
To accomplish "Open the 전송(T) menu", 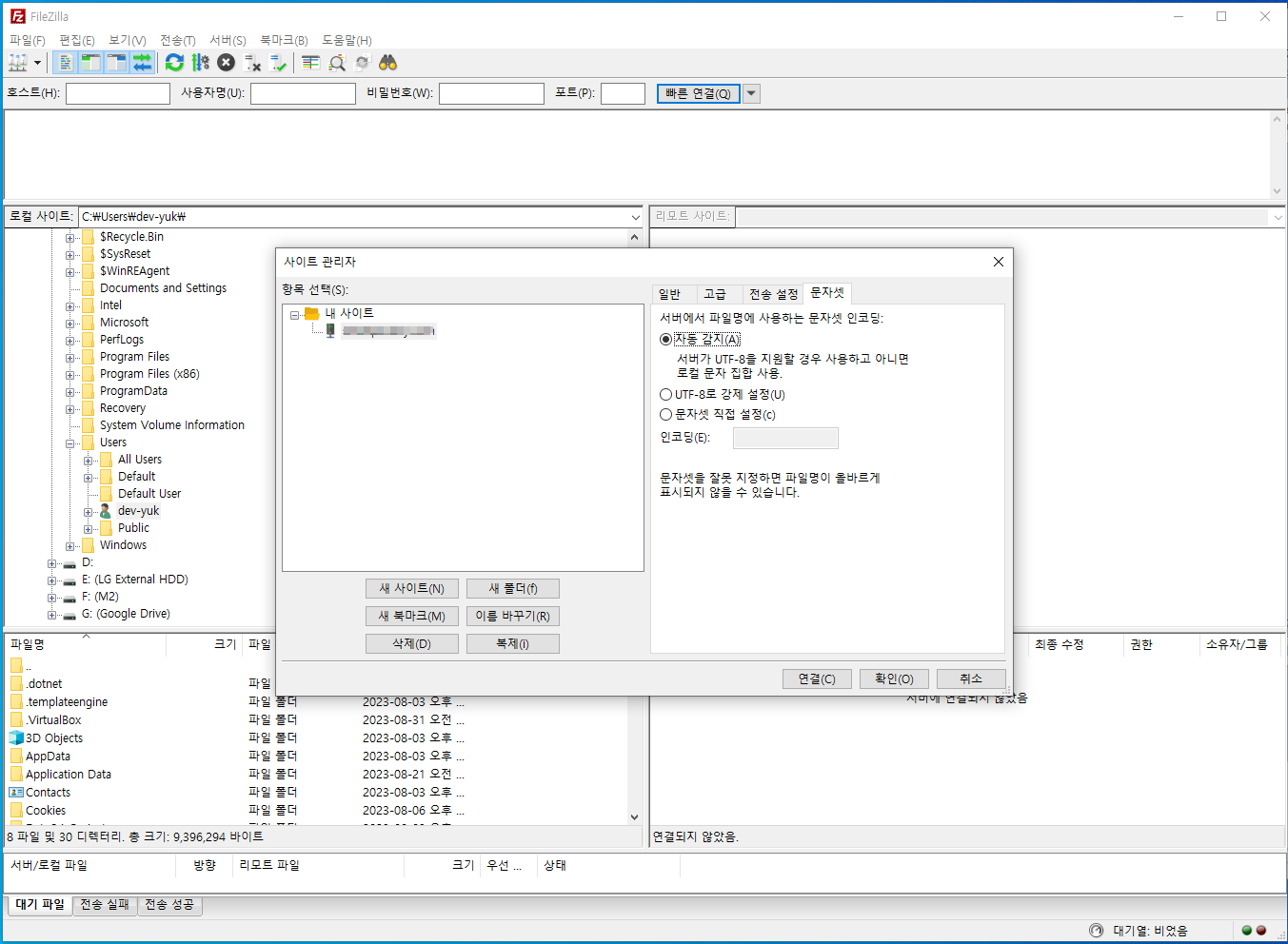I will coord(178,40).
